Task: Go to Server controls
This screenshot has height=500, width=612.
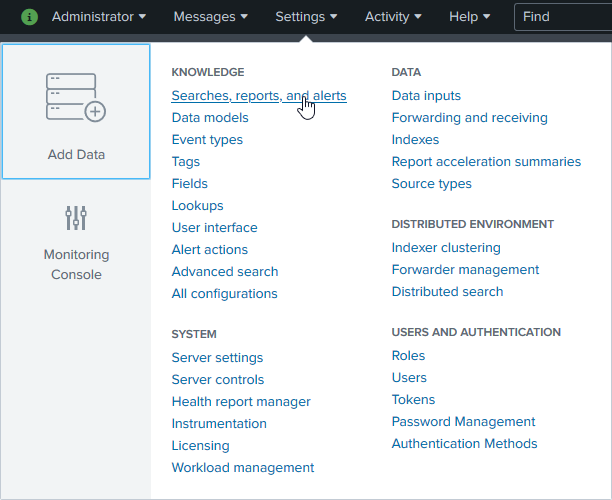Action: coord(218,379)
